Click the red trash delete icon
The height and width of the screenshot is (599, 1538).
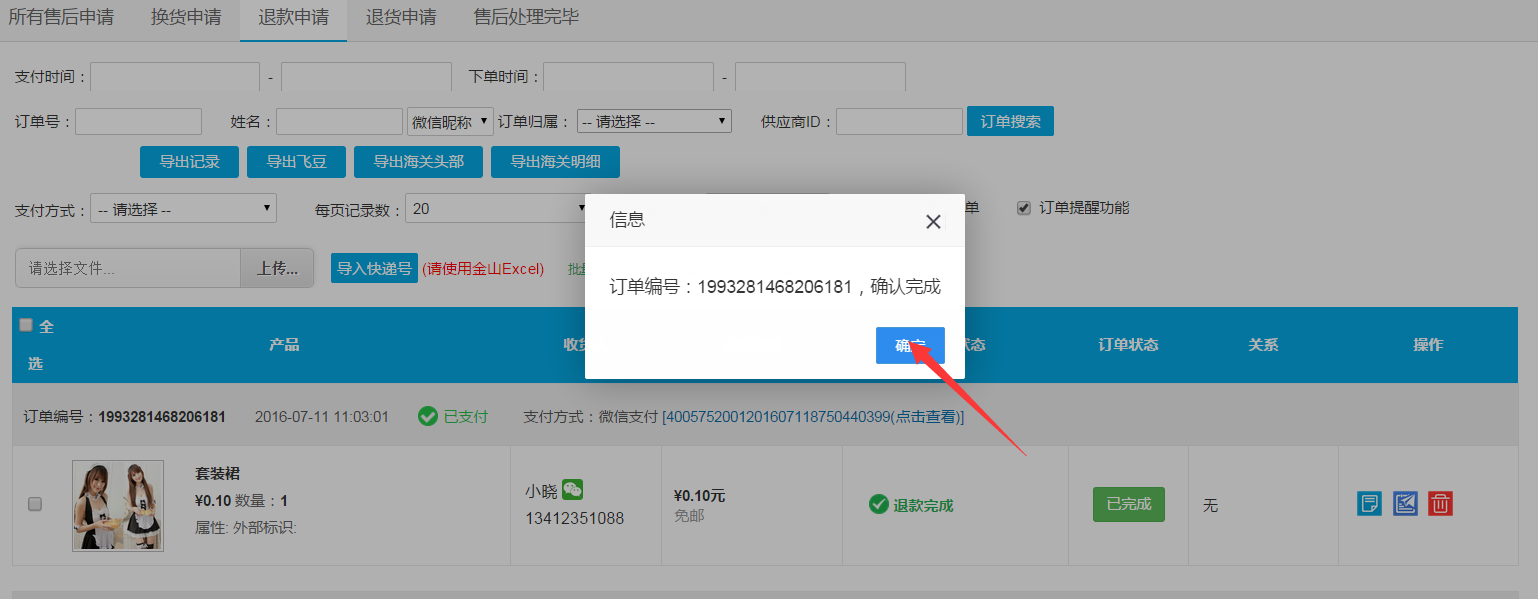[x=1440, y=503]
